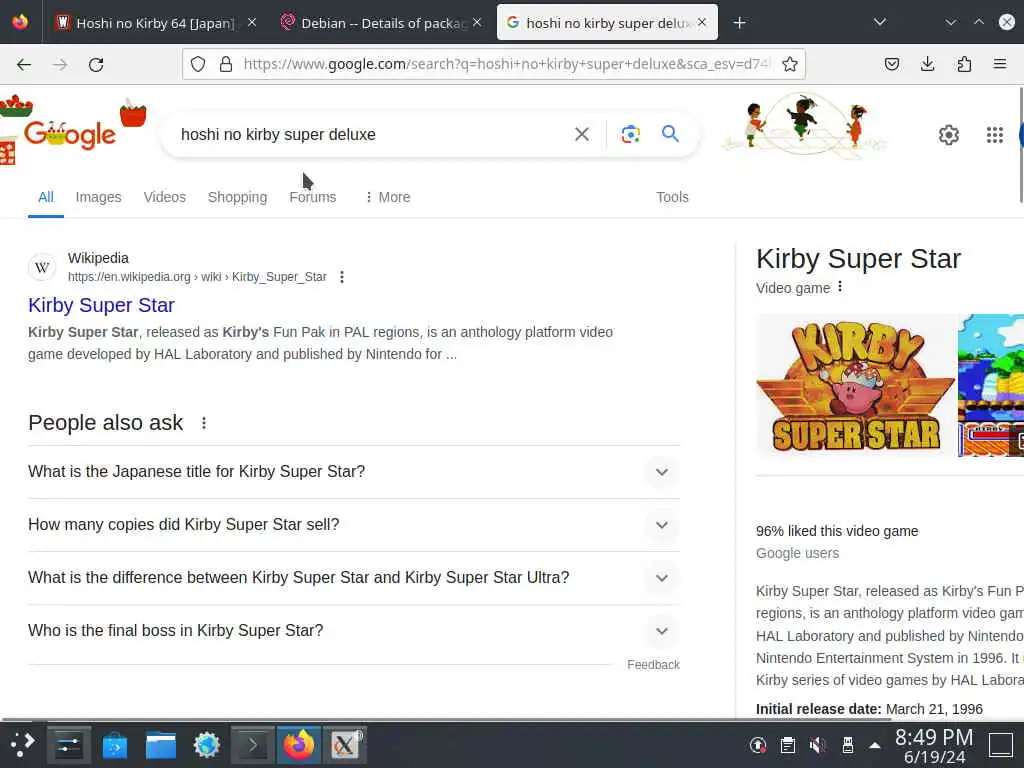This screenshot has width=1024, height=768.
Task: Open Kirby Super Star panel options
Action: tap(840, 287)
